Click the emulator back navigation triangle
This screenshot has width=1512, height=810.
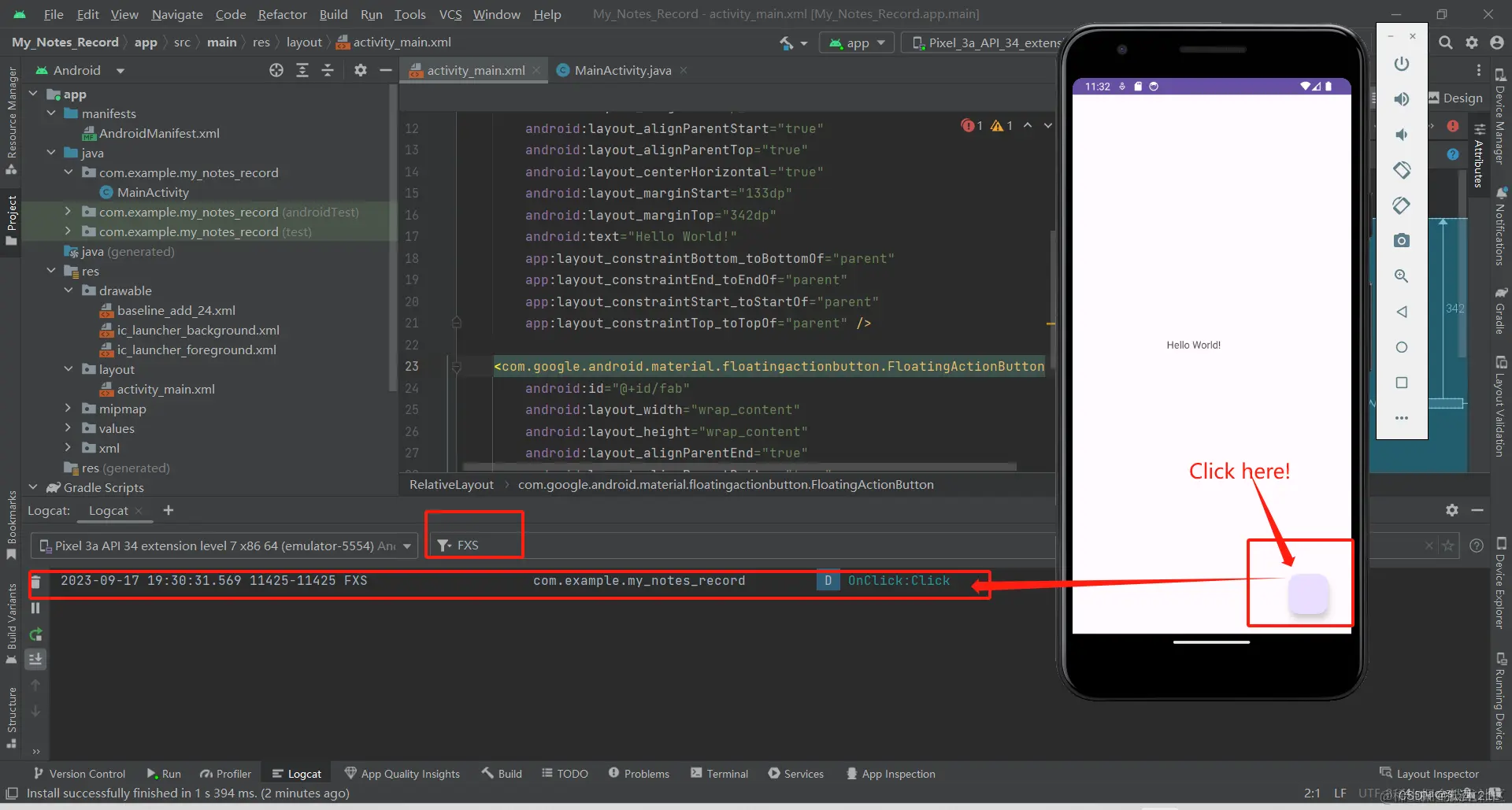1402,312
